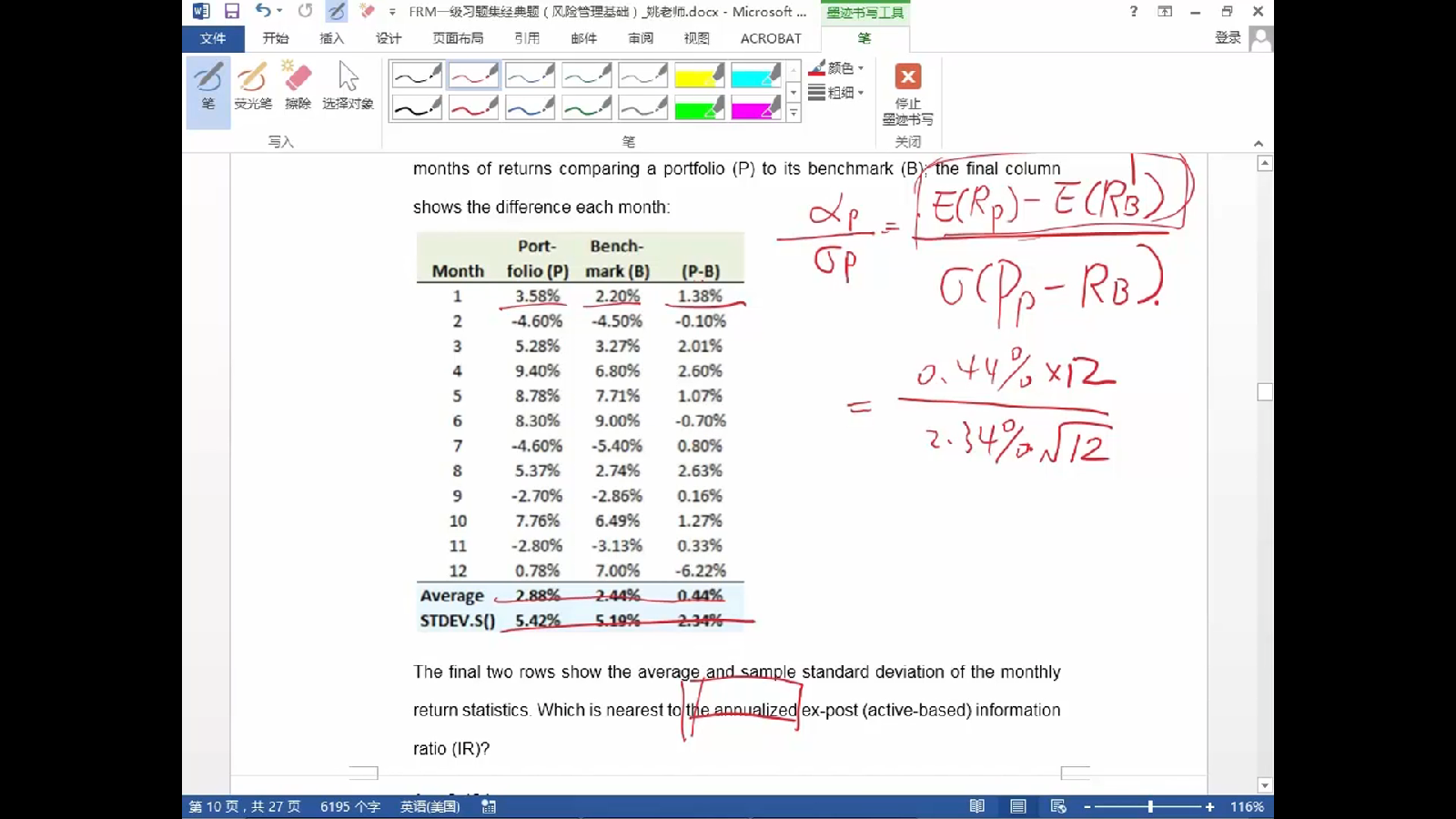Switch to the 插入 Insert tab
Image resolution: width=1456 pixels, height=819 pixels.
coord(332,38)
